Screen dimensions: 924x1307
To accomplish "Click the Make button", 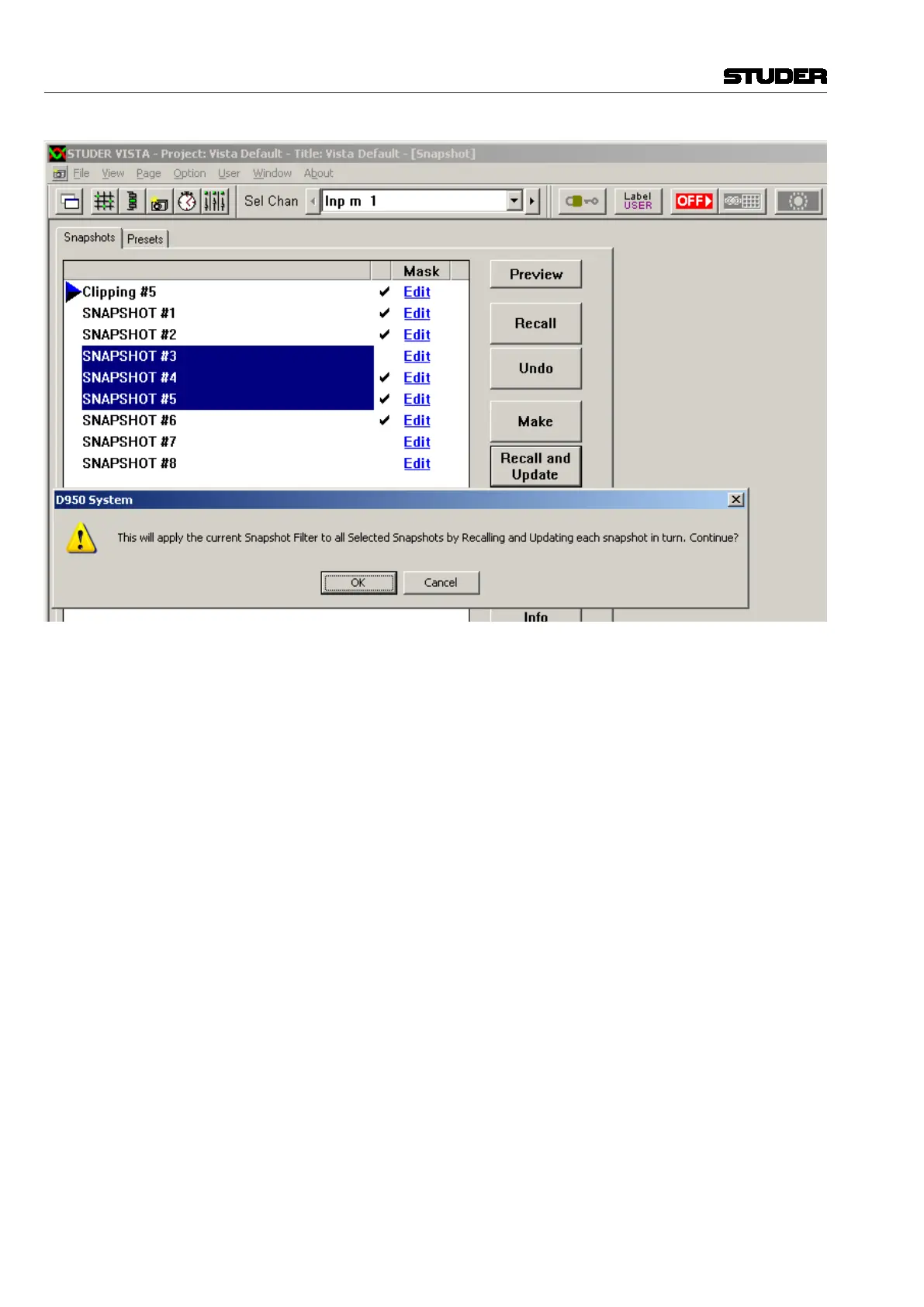I will [x=536, y=421].
